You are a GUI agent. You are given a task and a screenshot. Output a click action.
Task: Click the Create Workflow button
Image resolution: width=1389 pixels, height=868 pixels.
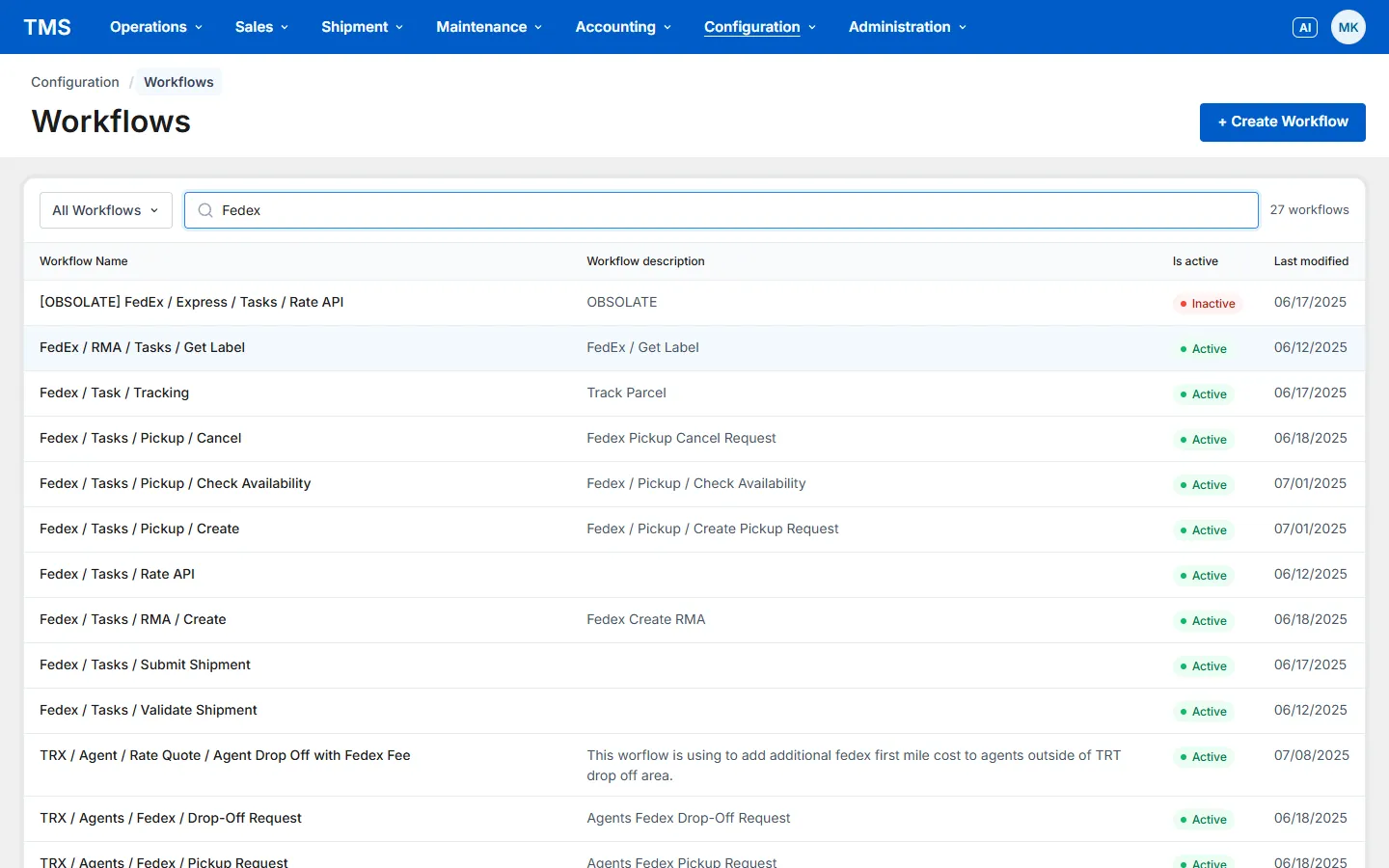coord(1283,122)
